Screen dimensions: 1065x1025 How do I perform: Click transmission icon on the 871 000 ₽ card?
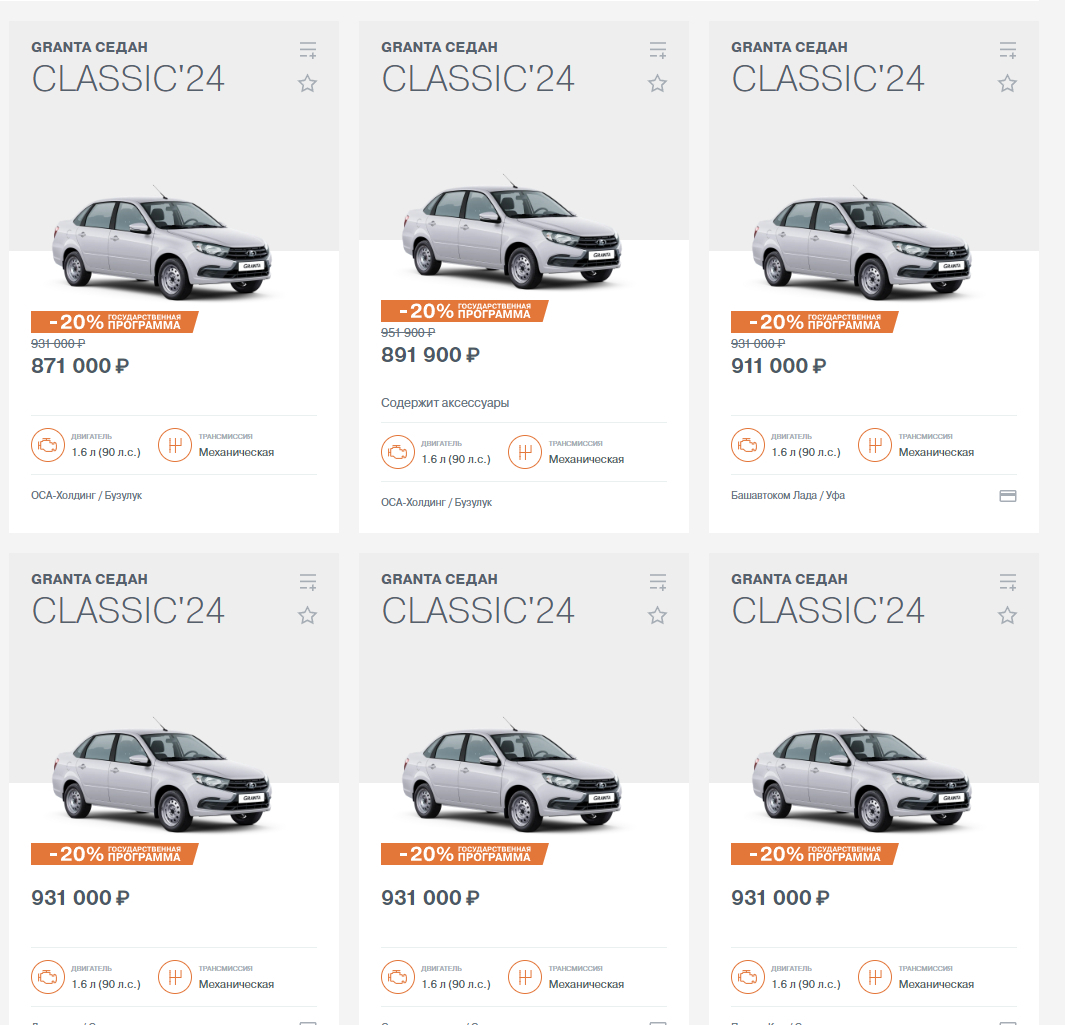(175, 445)
